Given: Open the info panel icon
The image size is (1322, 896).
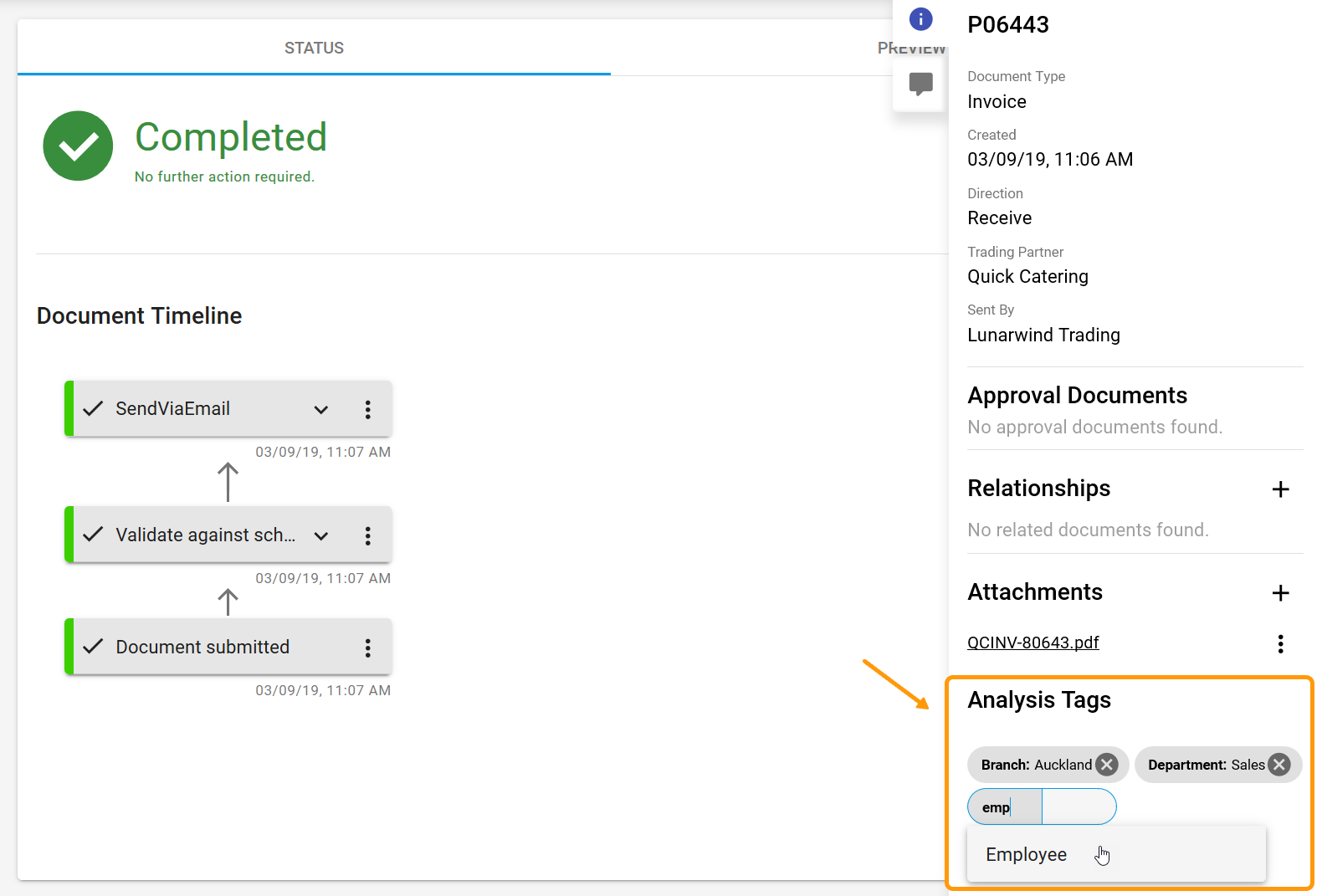Looking at the screenshot, I should click(x=920, y=19).
